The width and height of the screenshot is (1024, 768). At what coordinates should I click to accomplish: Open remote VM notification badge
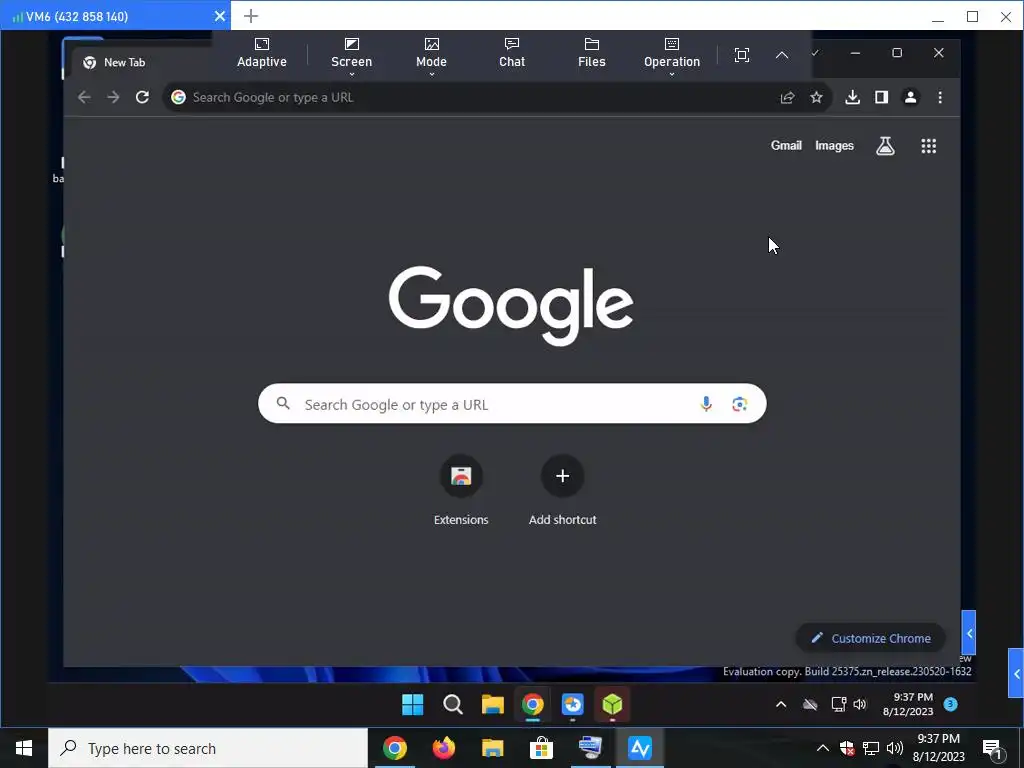[x=951, y=704]
